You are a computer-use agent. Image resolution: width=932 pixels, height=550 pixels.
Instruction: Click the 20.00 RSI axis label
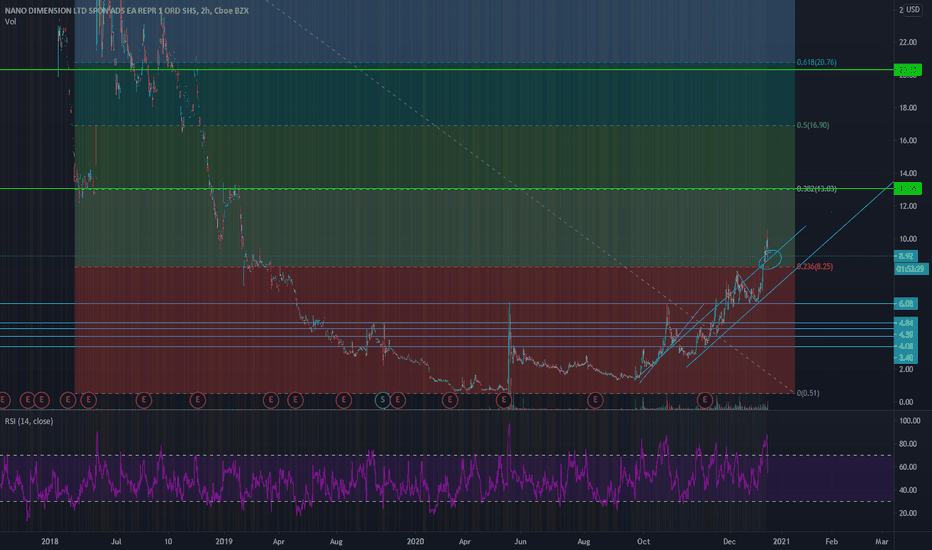pyautogui.click(x=908, y=513)
